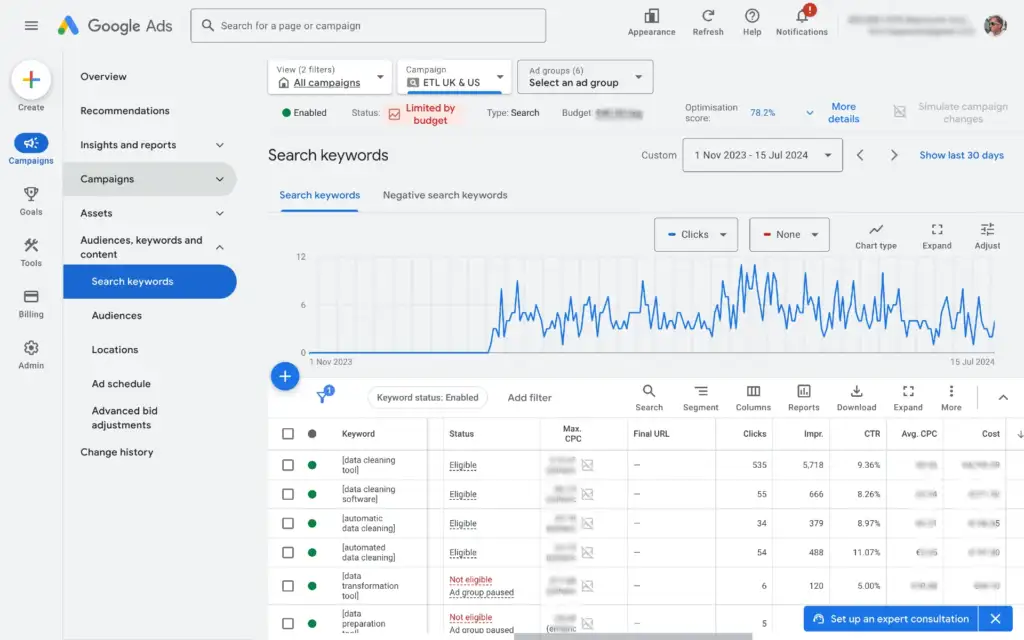Click the search for a page or campaign field
Image resolution: width=1024 pixels, height=640 pixels.
(x=368, y=25)
